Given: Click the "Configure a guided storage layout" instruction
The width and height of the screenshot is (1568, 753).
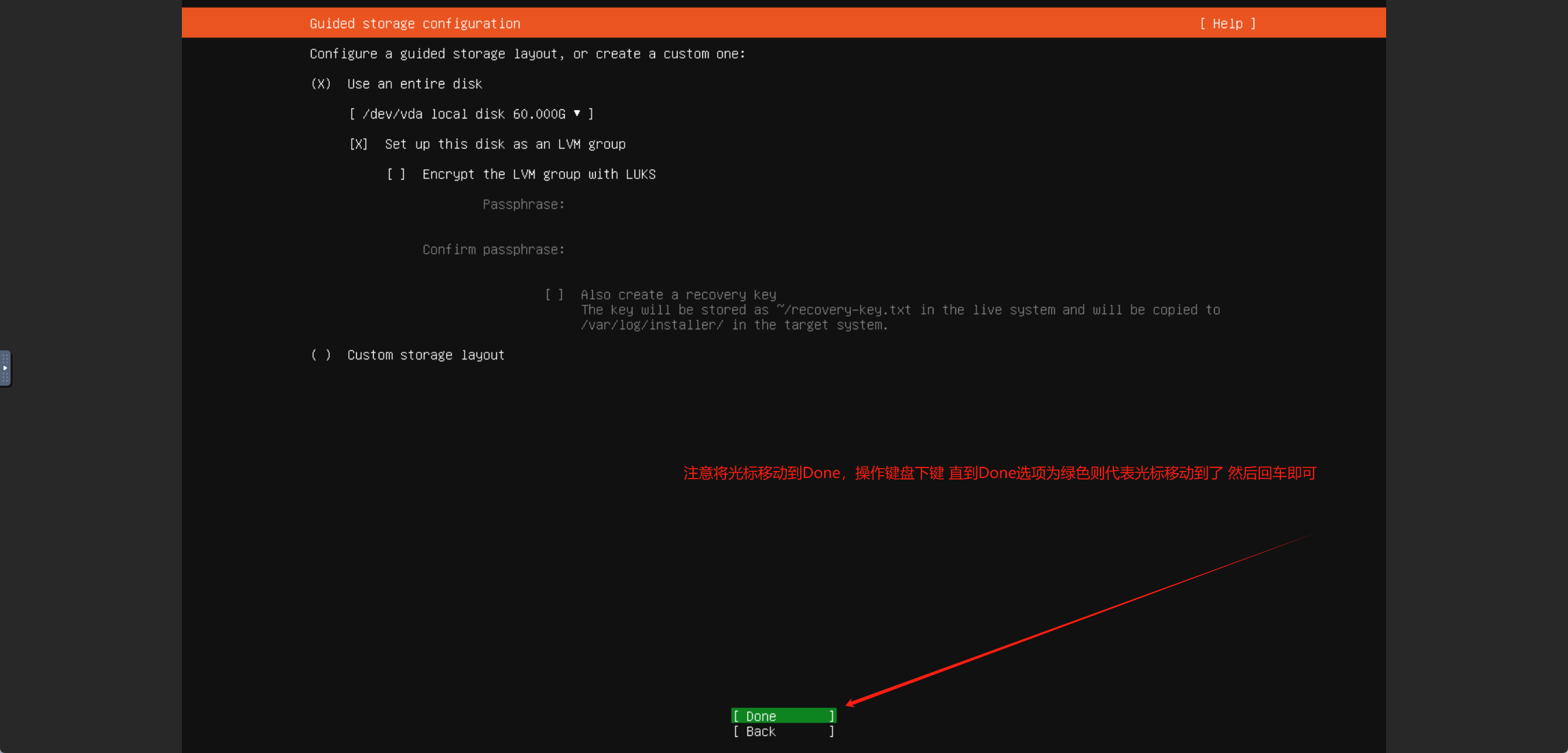Looking at the screenshot, I should pyautogui.click(x=527, y=54).
